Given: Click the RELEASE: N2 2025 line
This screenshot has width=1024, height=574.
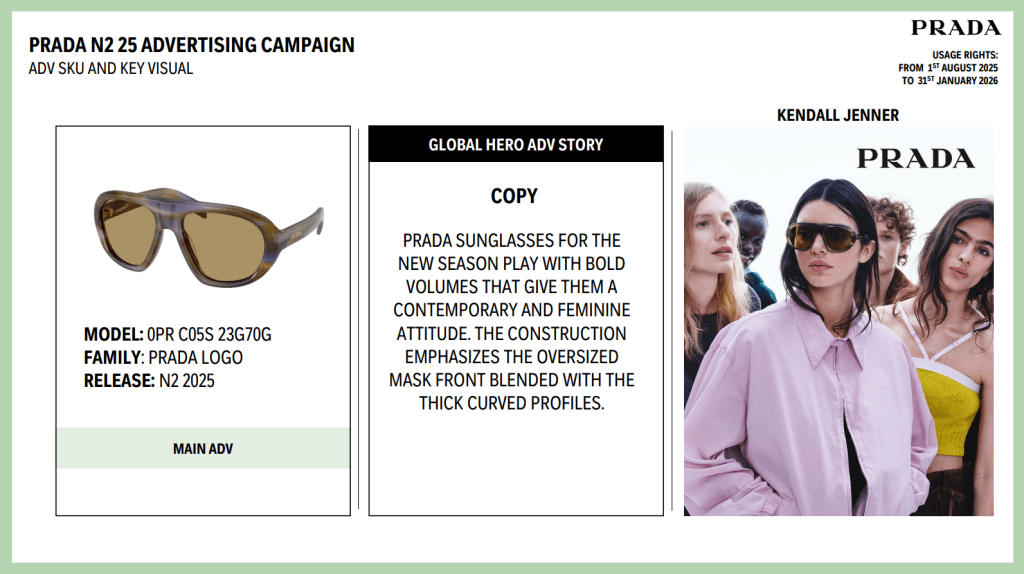Looking at the screenshot, I should pyautogui.click(x=149, y=380).
